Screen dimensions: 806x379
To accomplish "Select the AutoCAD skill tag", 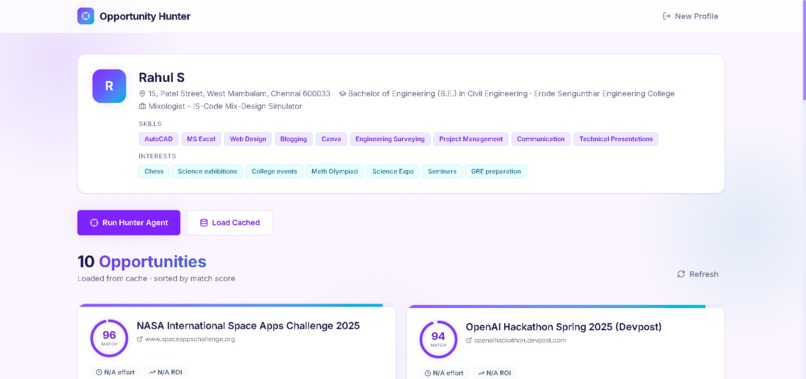I will point(158,139).
